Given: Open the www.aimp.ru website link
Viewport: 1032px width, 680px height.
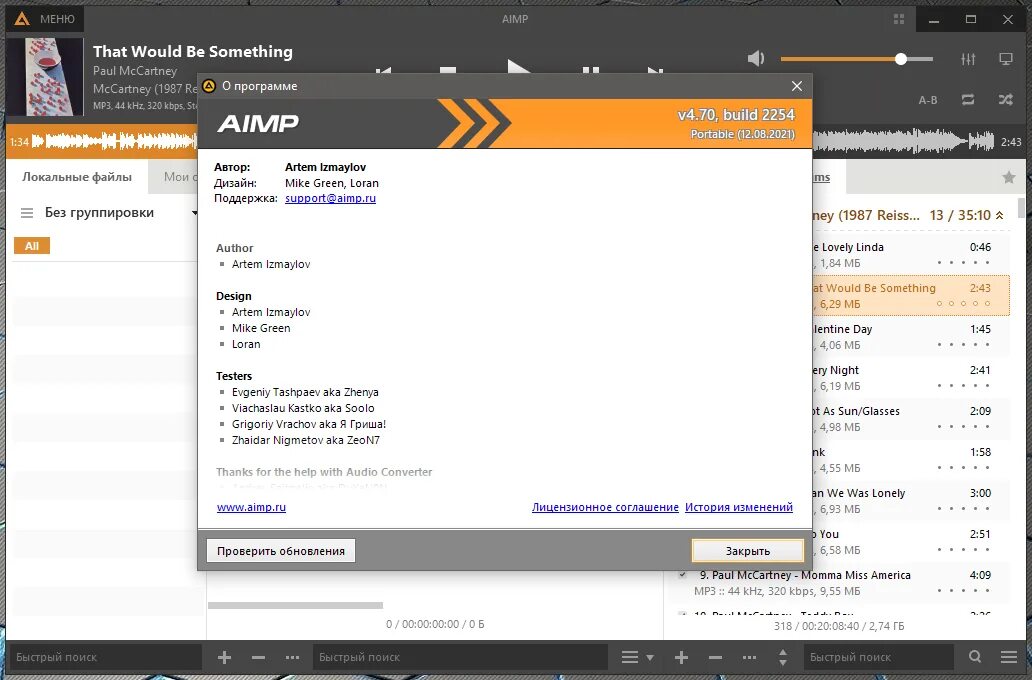Looking at the screenshot, I should [251, 507].
